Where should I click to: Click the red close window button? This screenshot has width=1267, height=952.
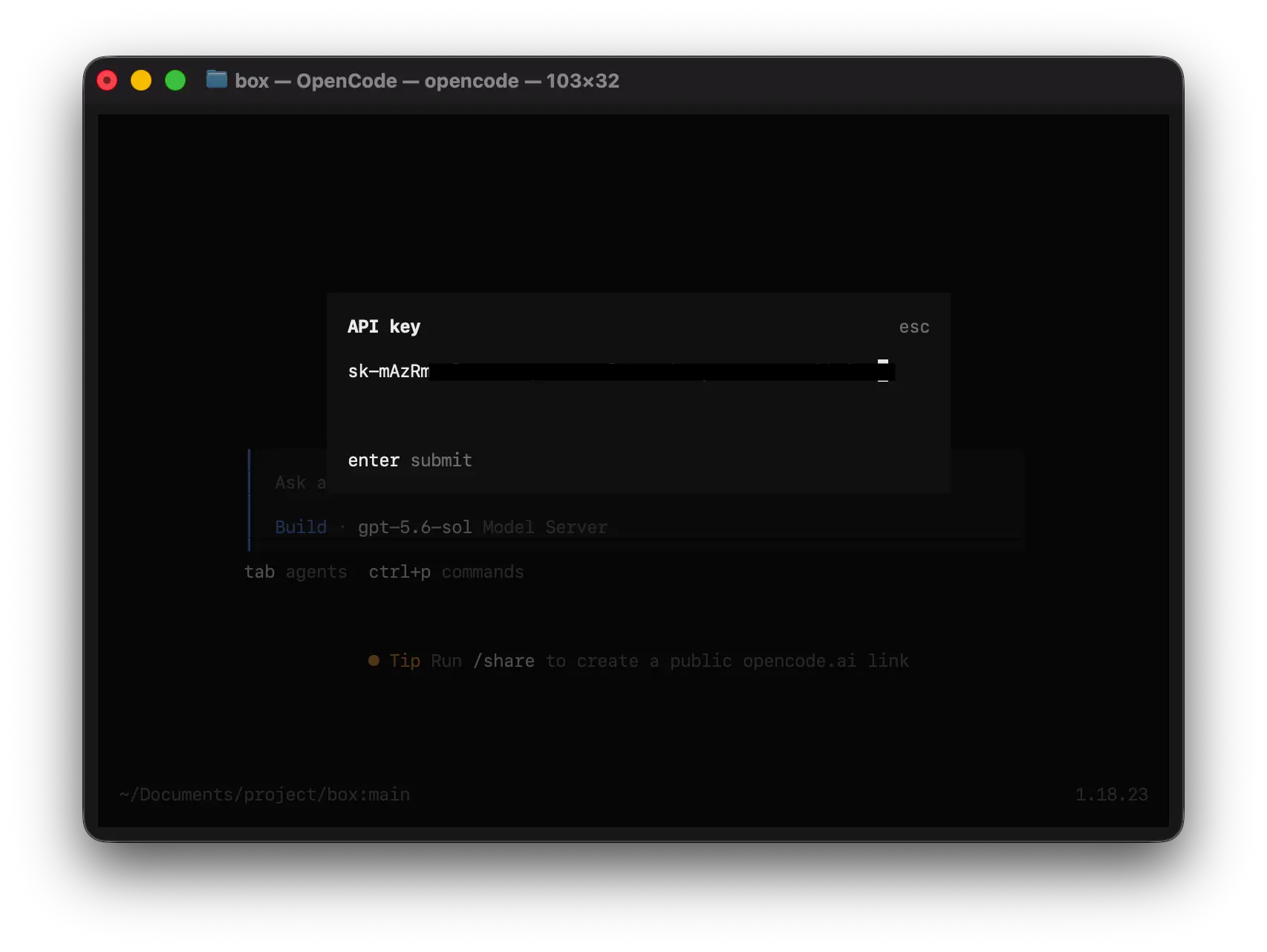(107, 80)
